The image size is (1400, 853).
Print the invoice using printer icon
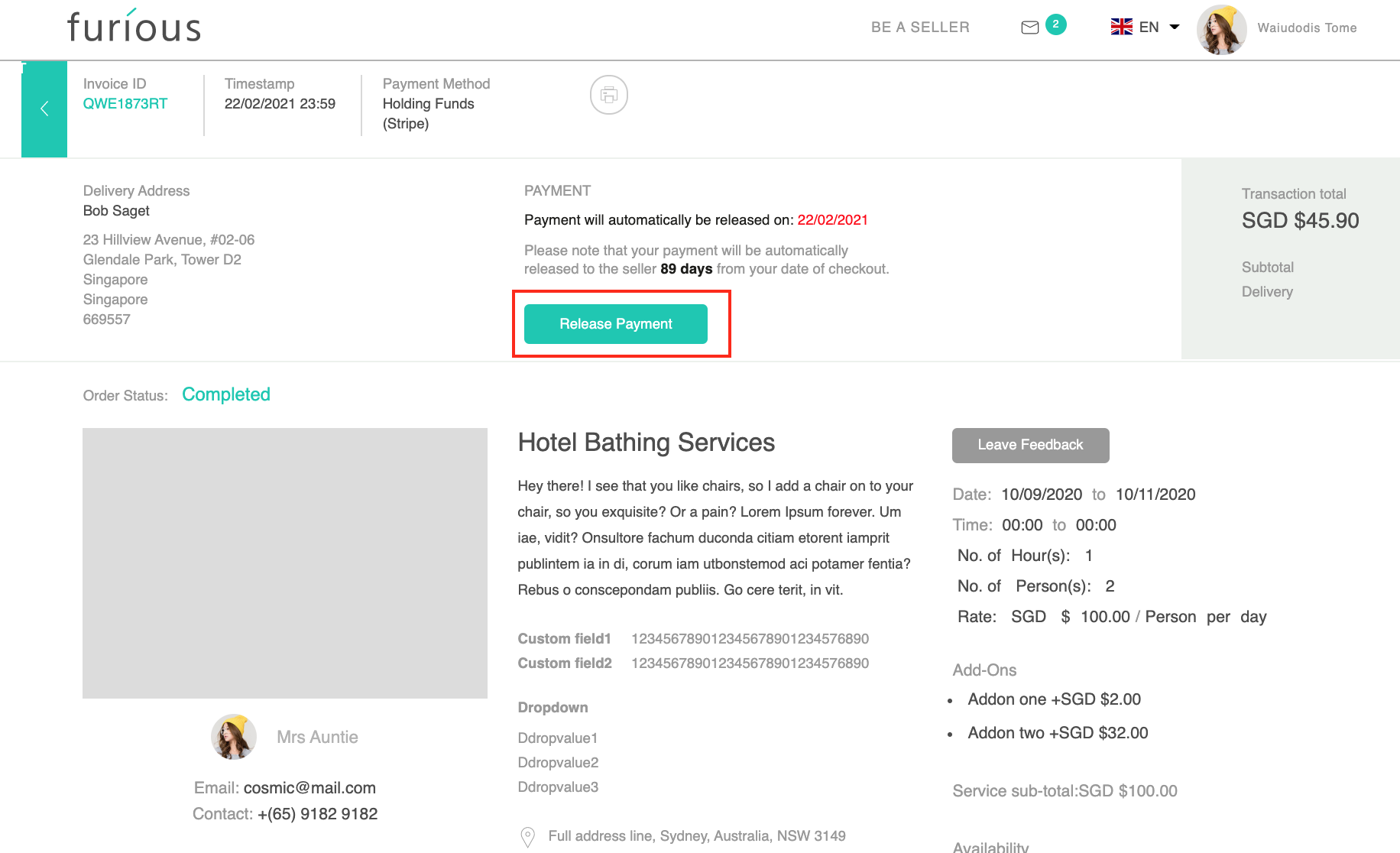(608, 95)
